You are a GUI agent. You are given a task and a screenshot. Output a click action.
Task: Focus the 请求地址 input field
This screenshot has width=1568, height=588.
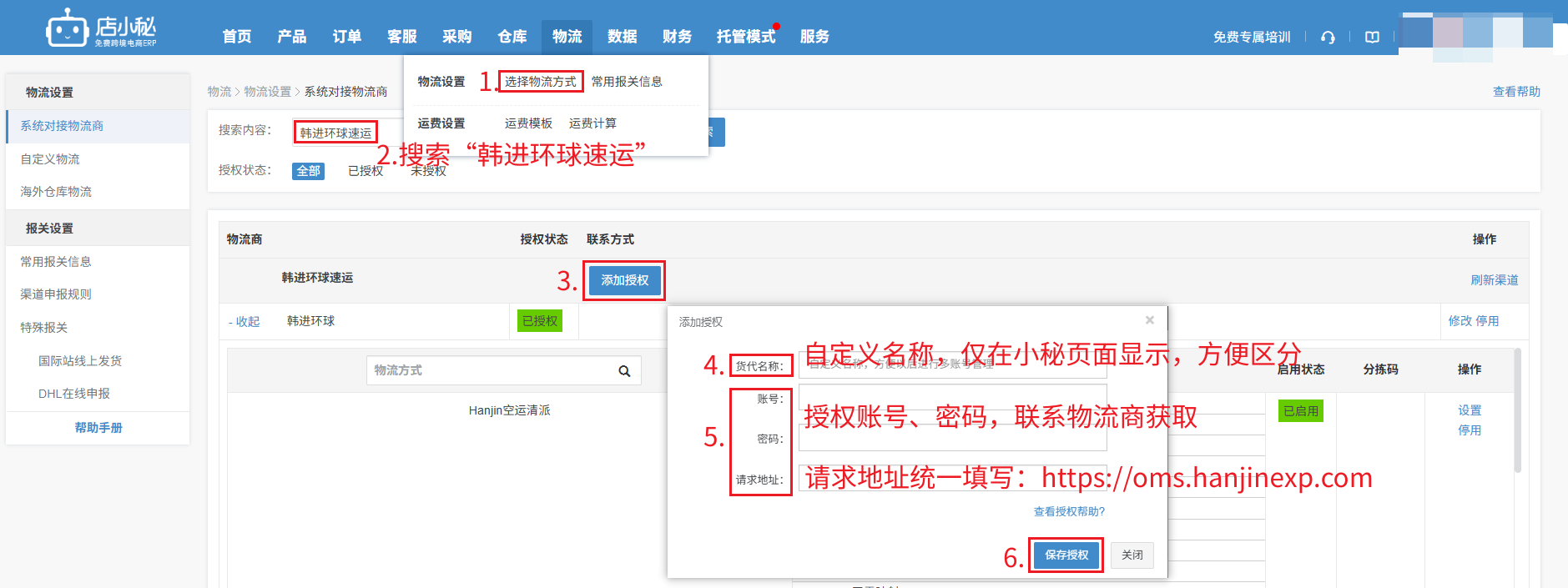pyautogui.click(x=953, y=478)
